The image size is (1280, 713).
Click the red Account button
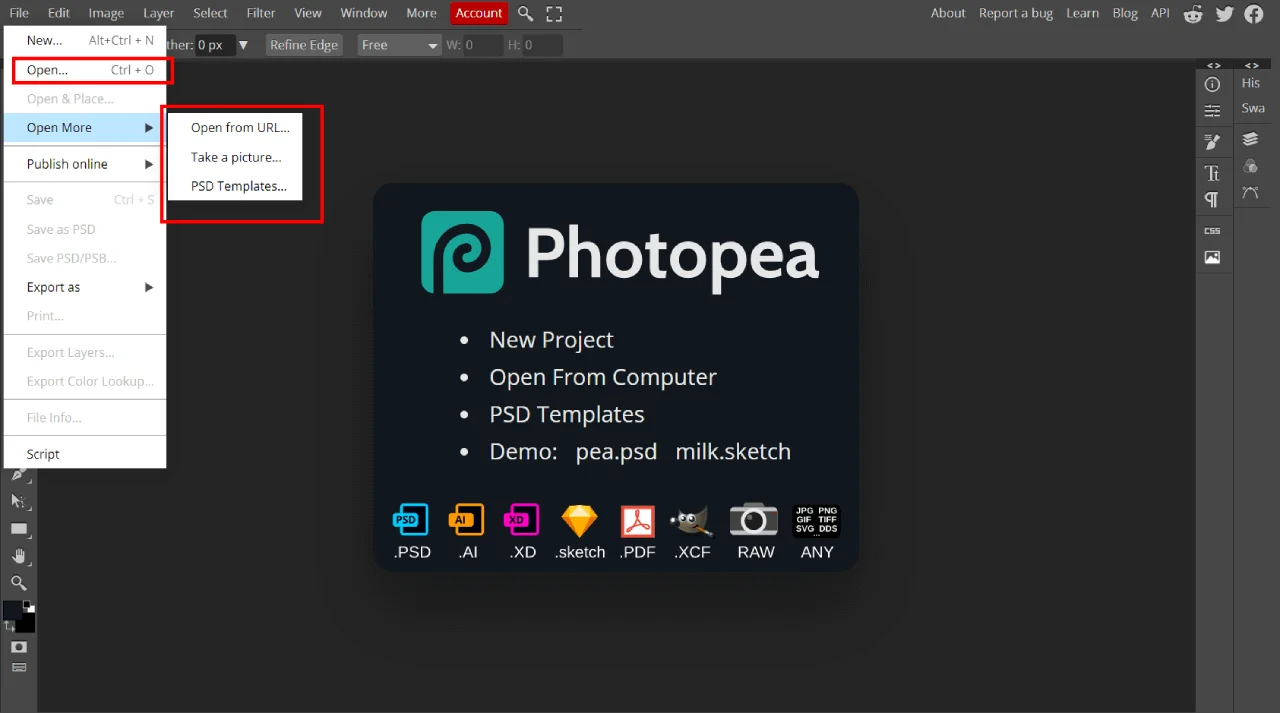(x=479, y=14)
